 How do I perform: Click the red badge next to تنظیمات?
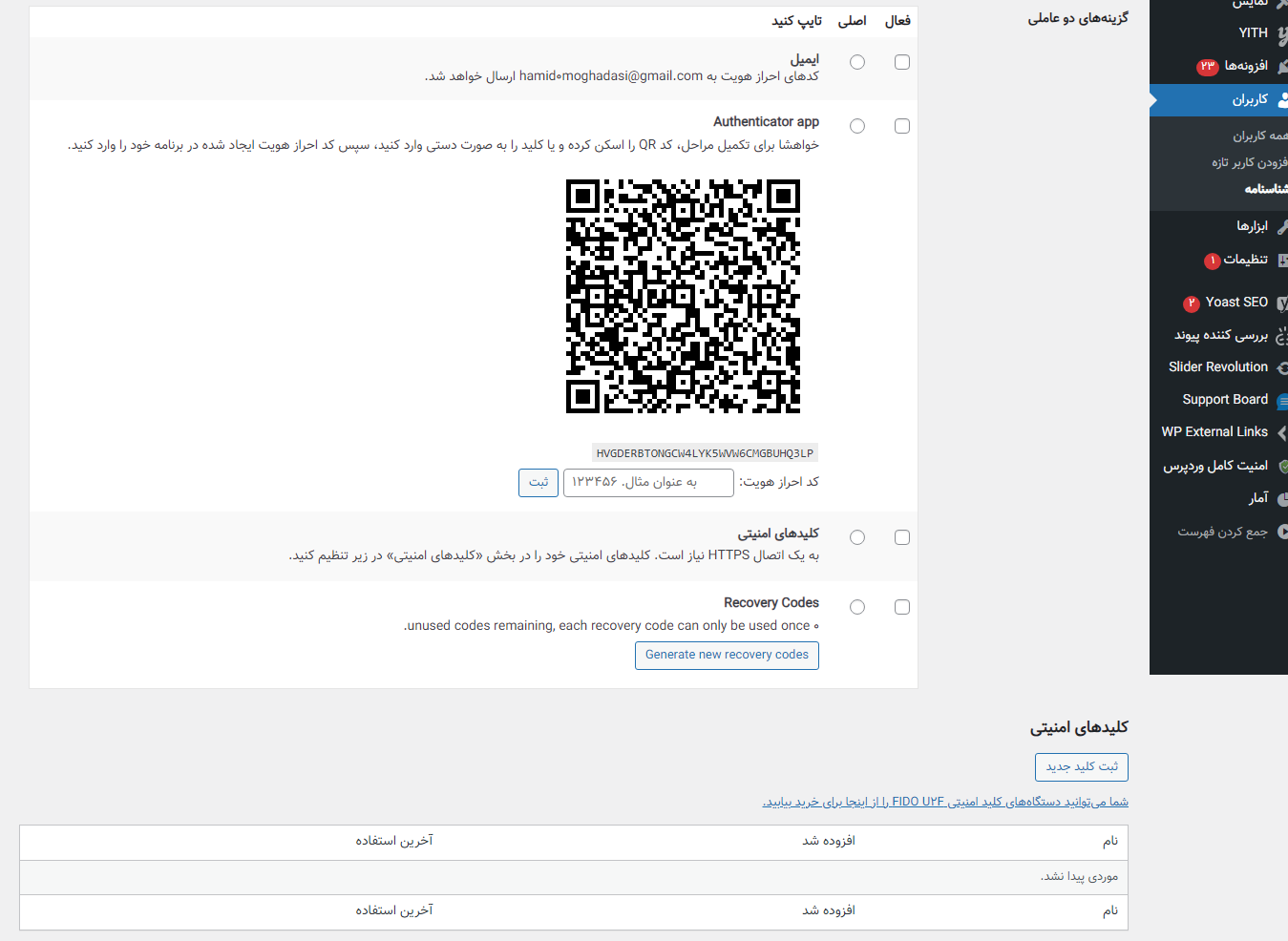pyautogui.click(x=1213, y=261)
